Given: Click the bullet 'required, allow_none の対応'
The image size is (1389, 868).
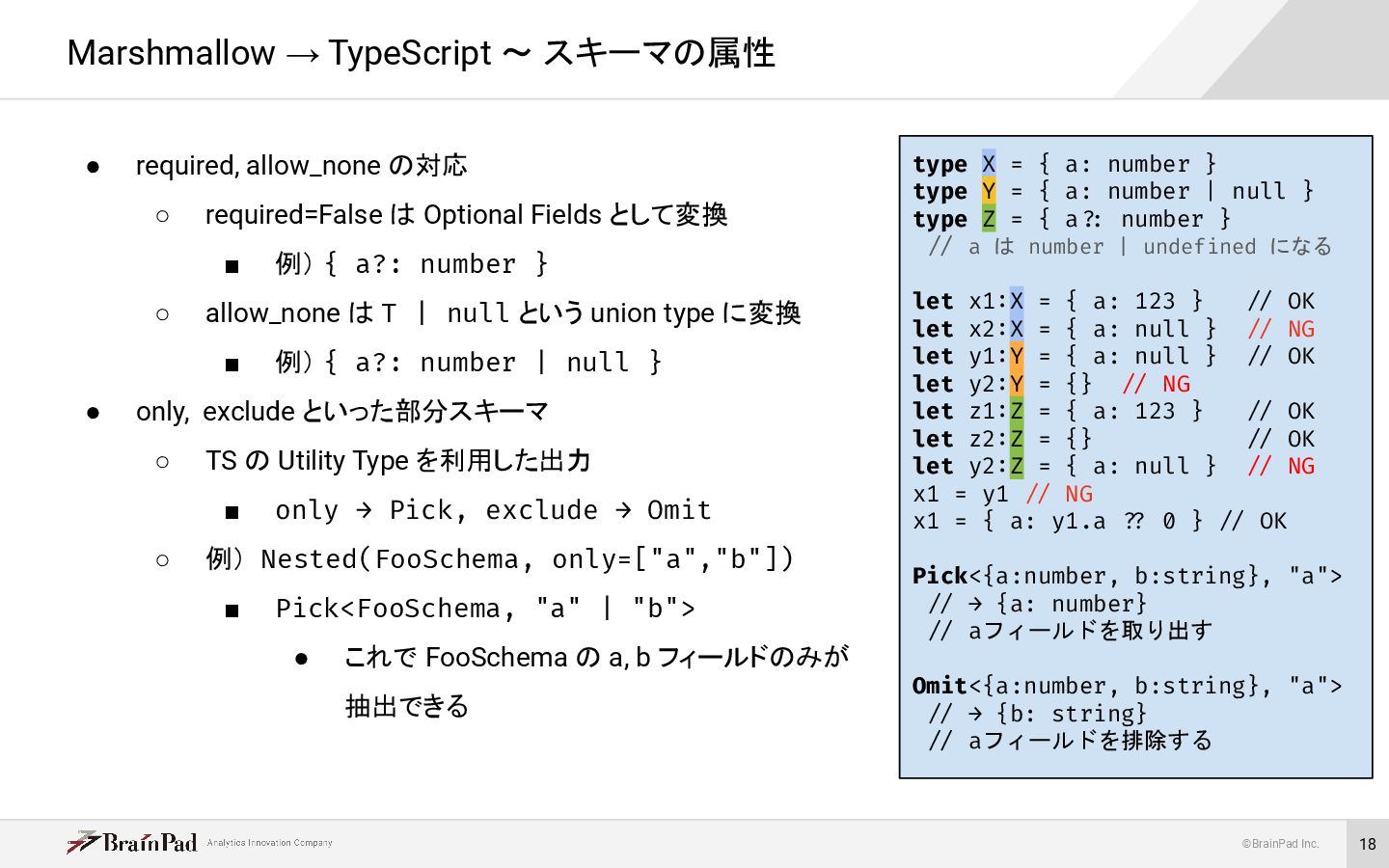Looking at the screenshot, I should point(302,166).
